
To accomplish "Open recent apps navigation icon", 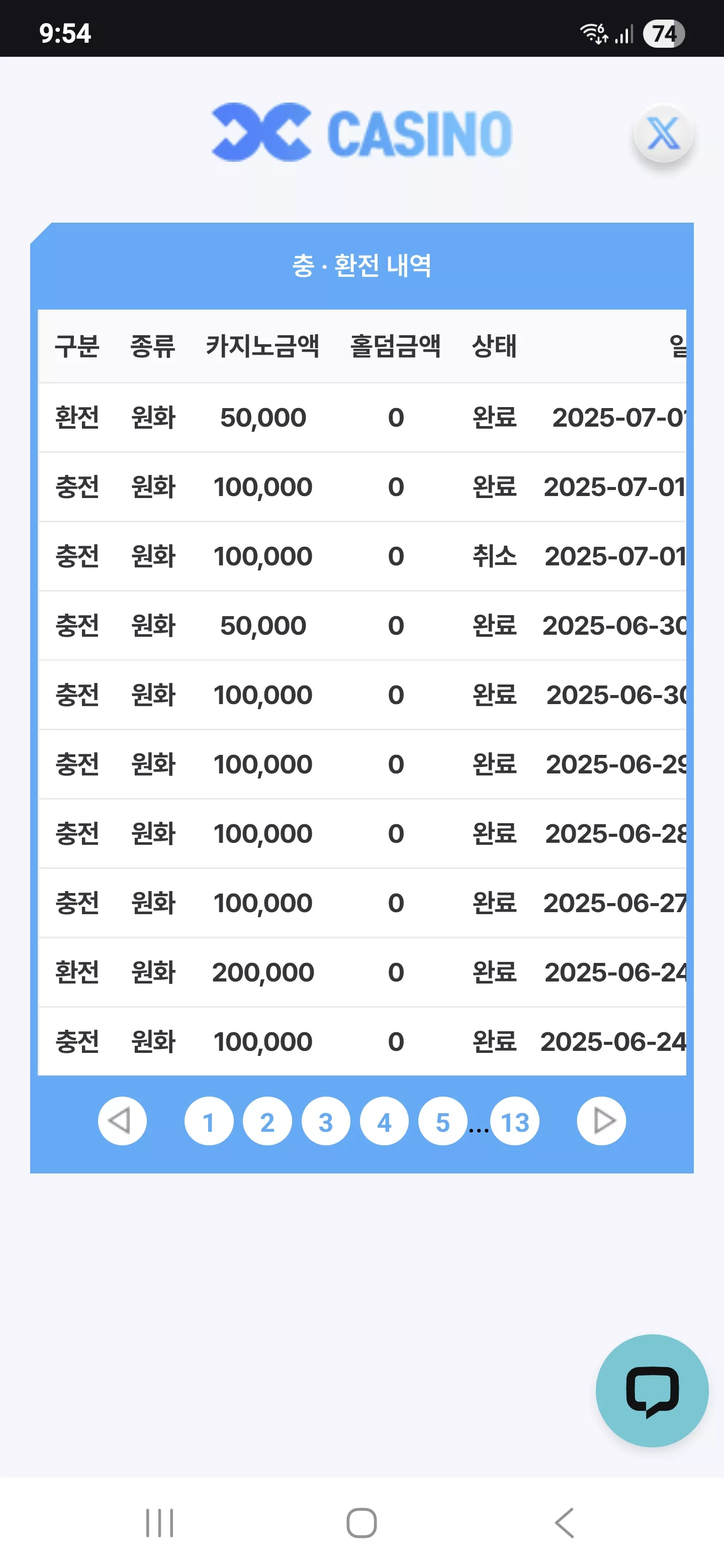I will tap(159, 1523).
